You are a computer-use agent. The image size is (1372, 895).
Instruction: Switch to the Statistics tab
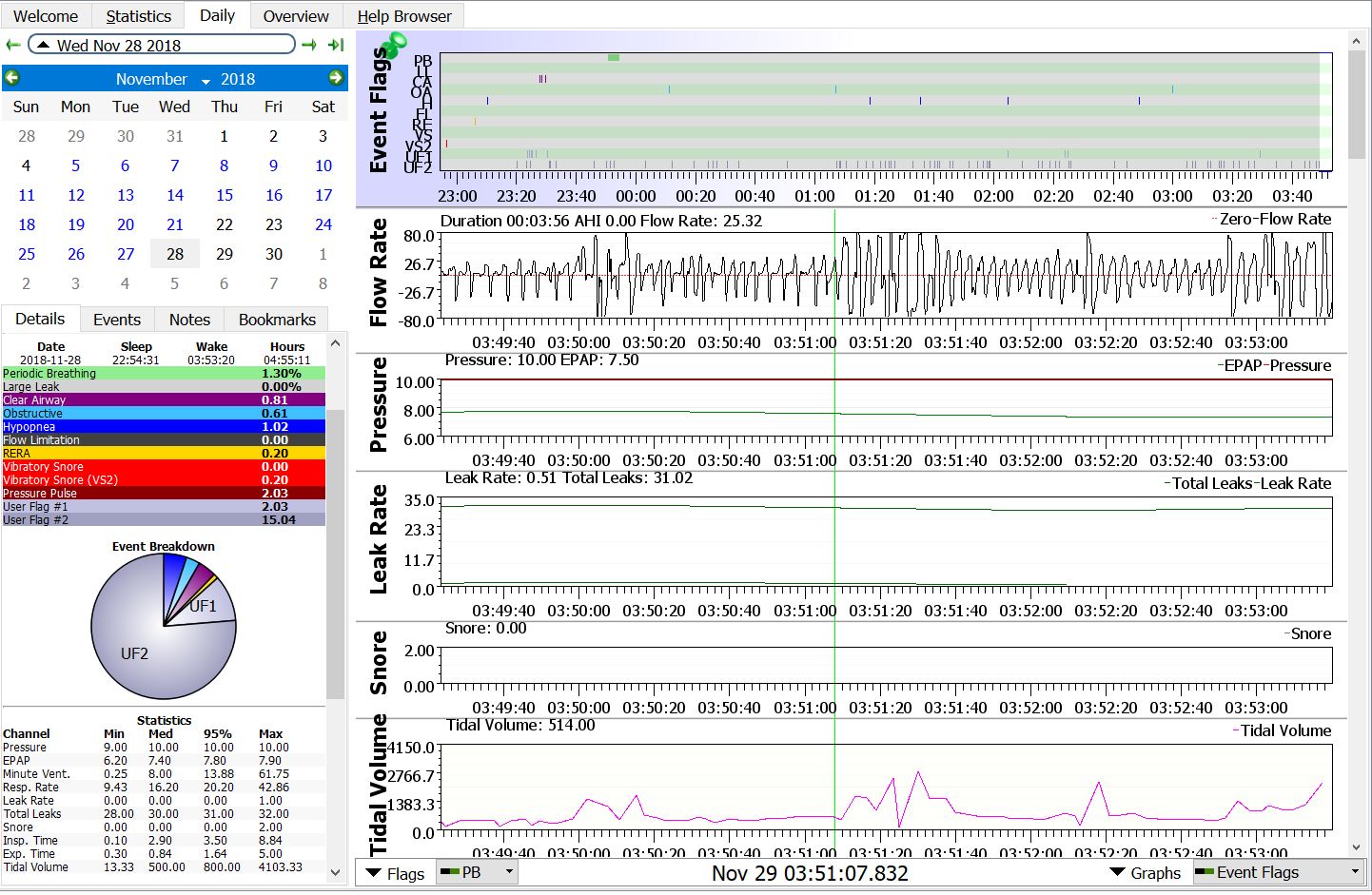(x=139, y=16)
